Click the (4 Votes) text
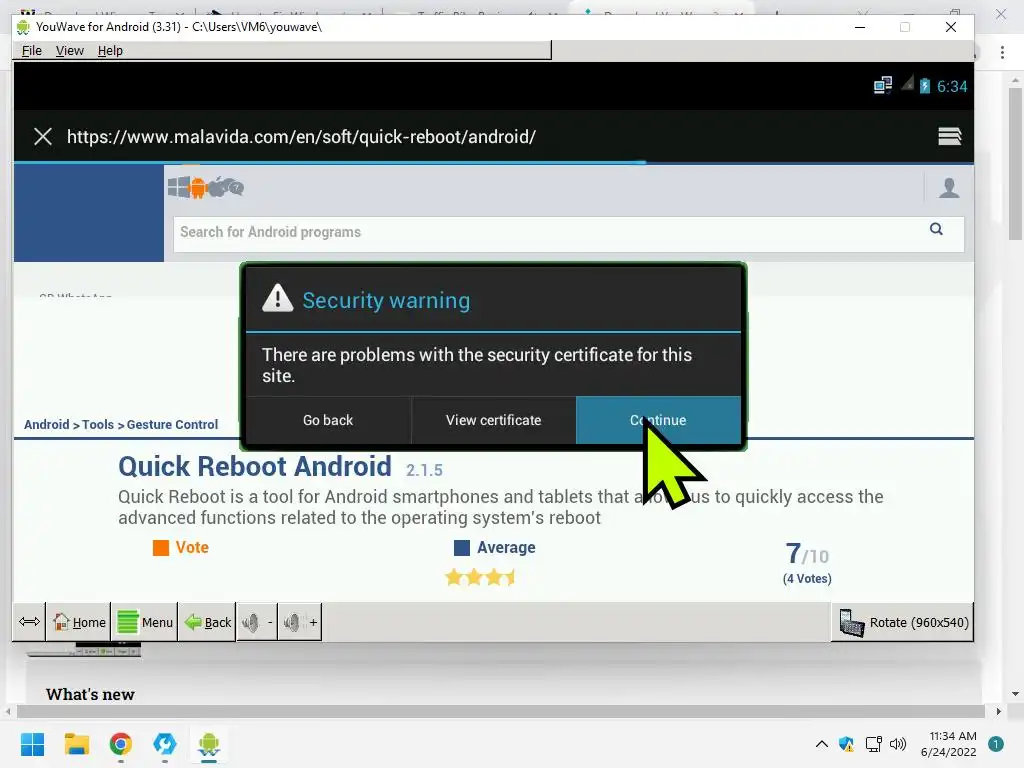This screenshot has height=768, width=1024. (807, 579)
